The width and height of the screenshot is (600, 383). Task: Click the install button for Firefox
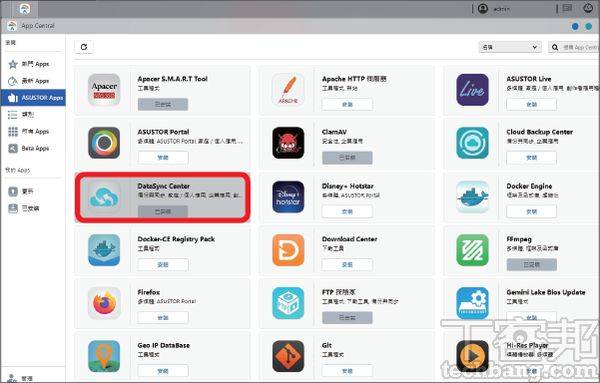(163, 318)
